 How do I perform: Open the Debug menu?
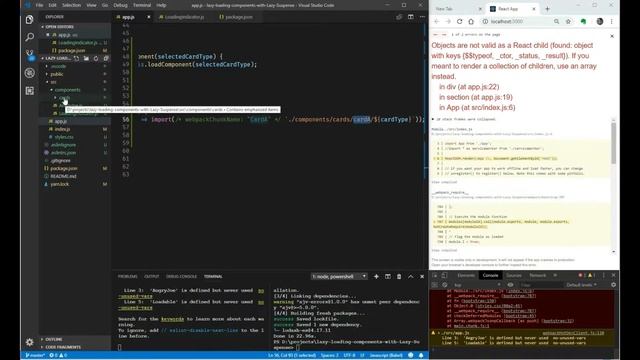point(120,5)
